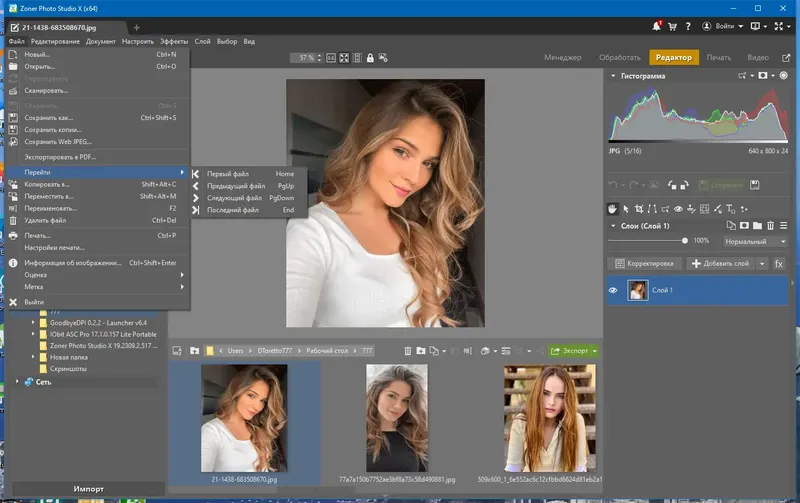Switch to the Менеджер tab
This screenshot has width=800, height=503.
pos(563,58)
